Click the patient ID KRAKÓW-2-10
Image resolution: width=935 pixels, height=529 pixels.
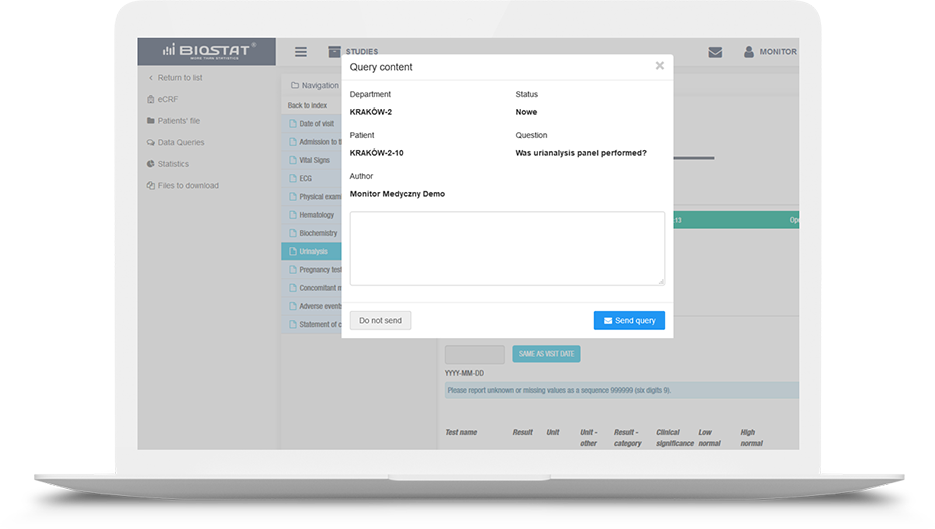[x=376, y=153]
